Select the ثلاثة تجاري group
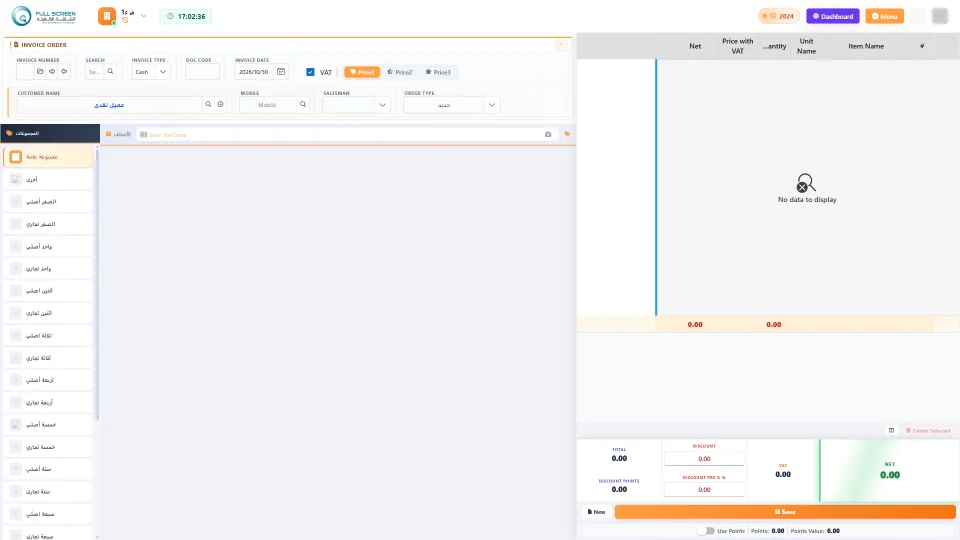 48,358
